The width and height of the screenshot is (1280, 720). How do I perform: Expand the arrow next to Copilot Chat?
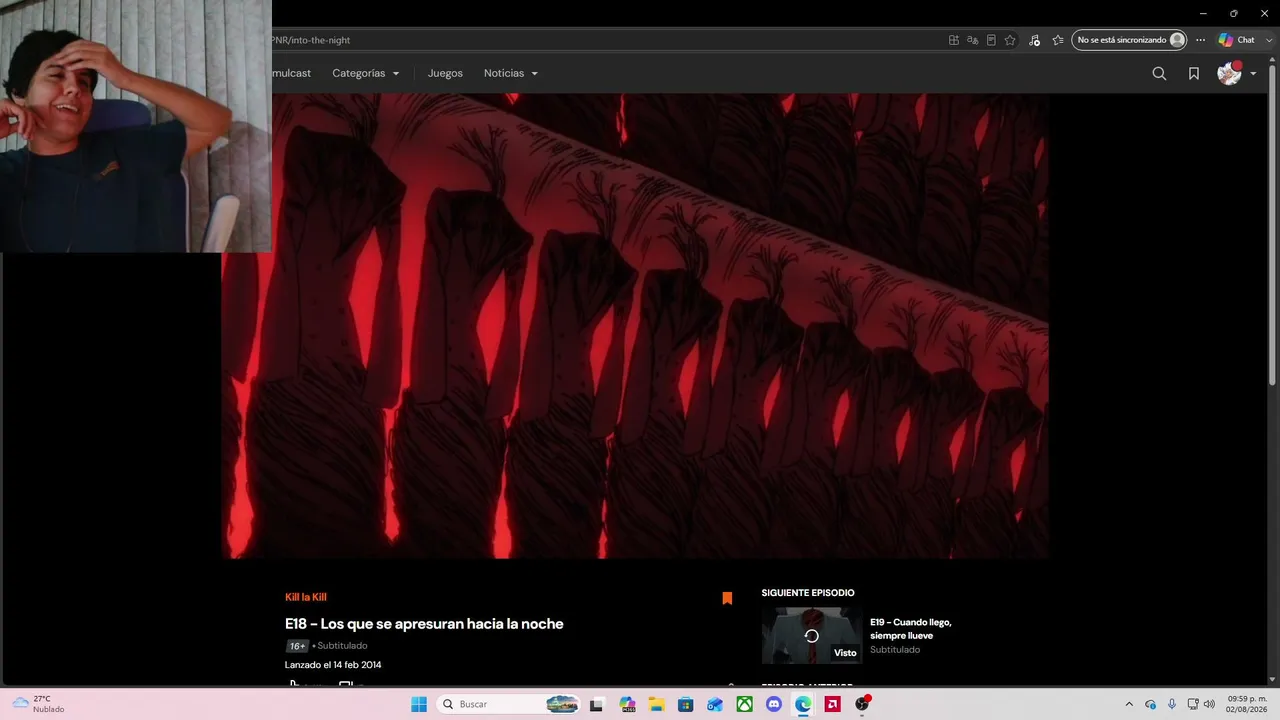(x=1267, y=40)
